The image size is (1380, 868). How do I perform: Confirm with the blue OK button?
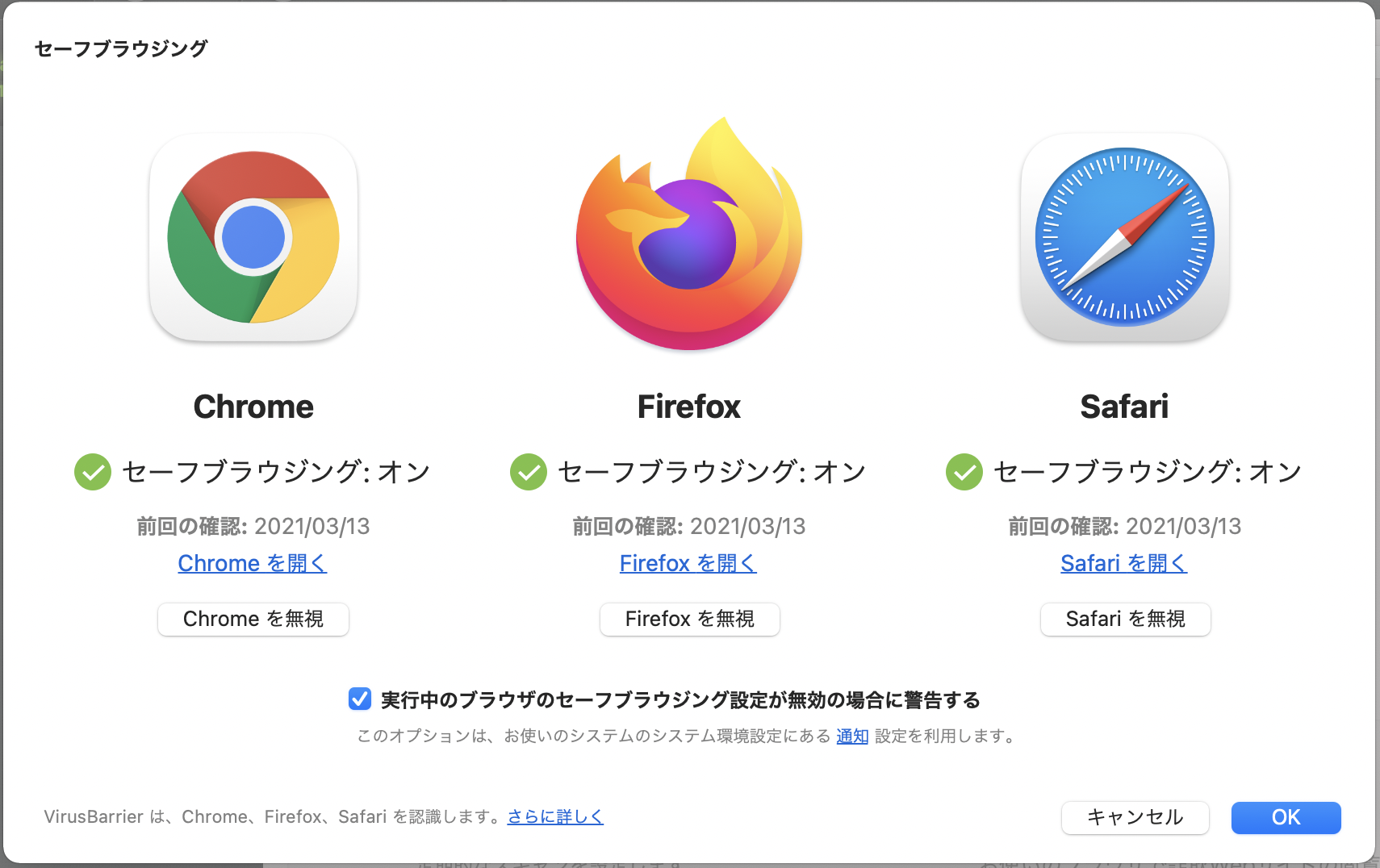tap(1286, 817)
